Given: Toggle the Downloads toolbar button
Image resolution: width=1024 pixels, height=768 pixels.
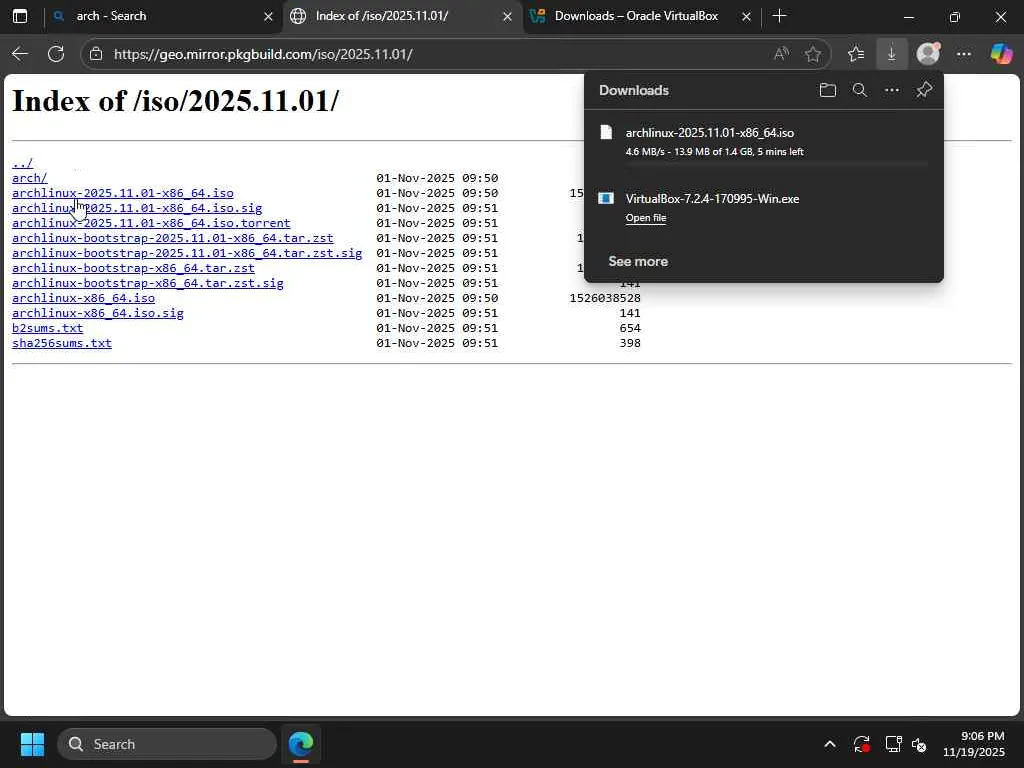Looking at the screenshot, I should pos(891,54).
